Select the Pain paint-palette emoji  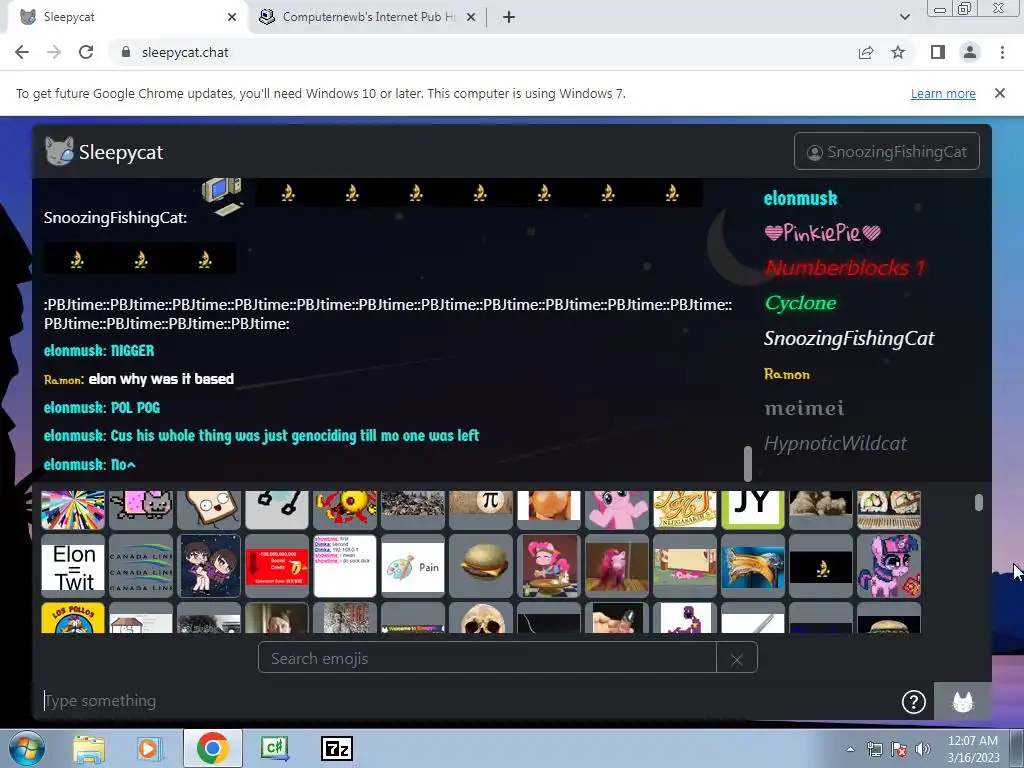point(413,566)
